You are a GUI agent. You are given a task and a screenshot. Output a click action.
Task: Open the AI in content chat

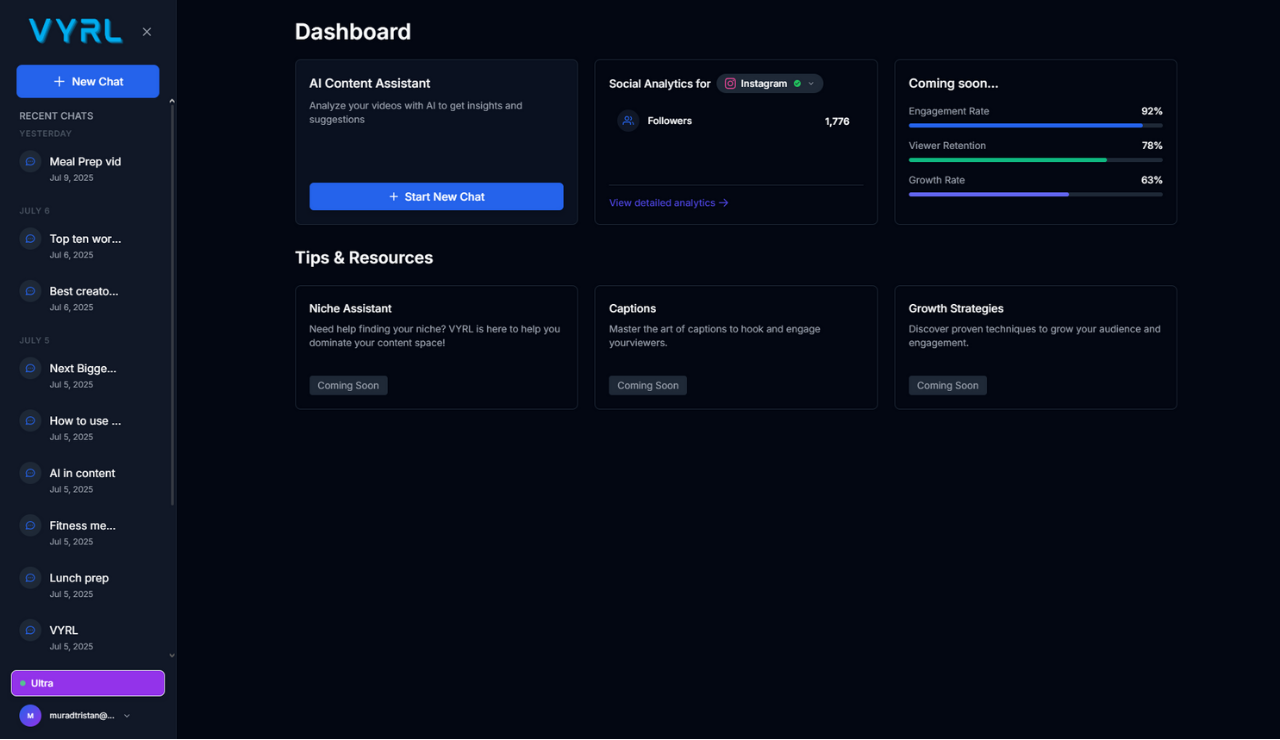pyautogui.click(x=88, y=480)
